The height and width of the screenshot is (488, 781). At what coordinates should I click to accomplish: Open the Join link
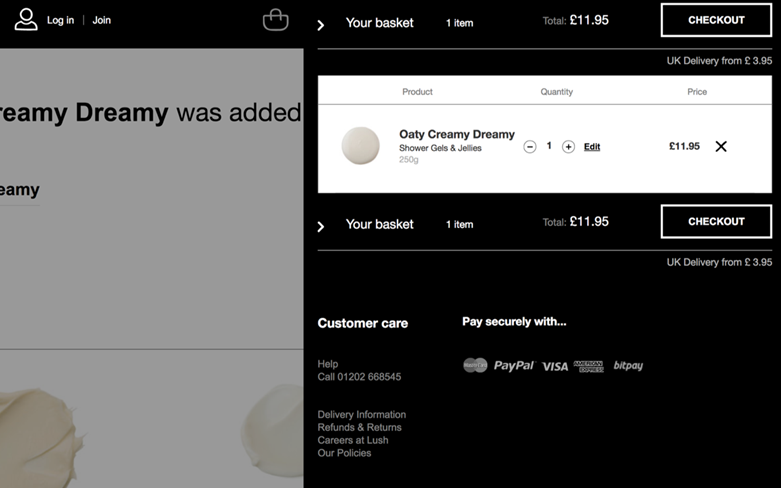click(102, 20)
